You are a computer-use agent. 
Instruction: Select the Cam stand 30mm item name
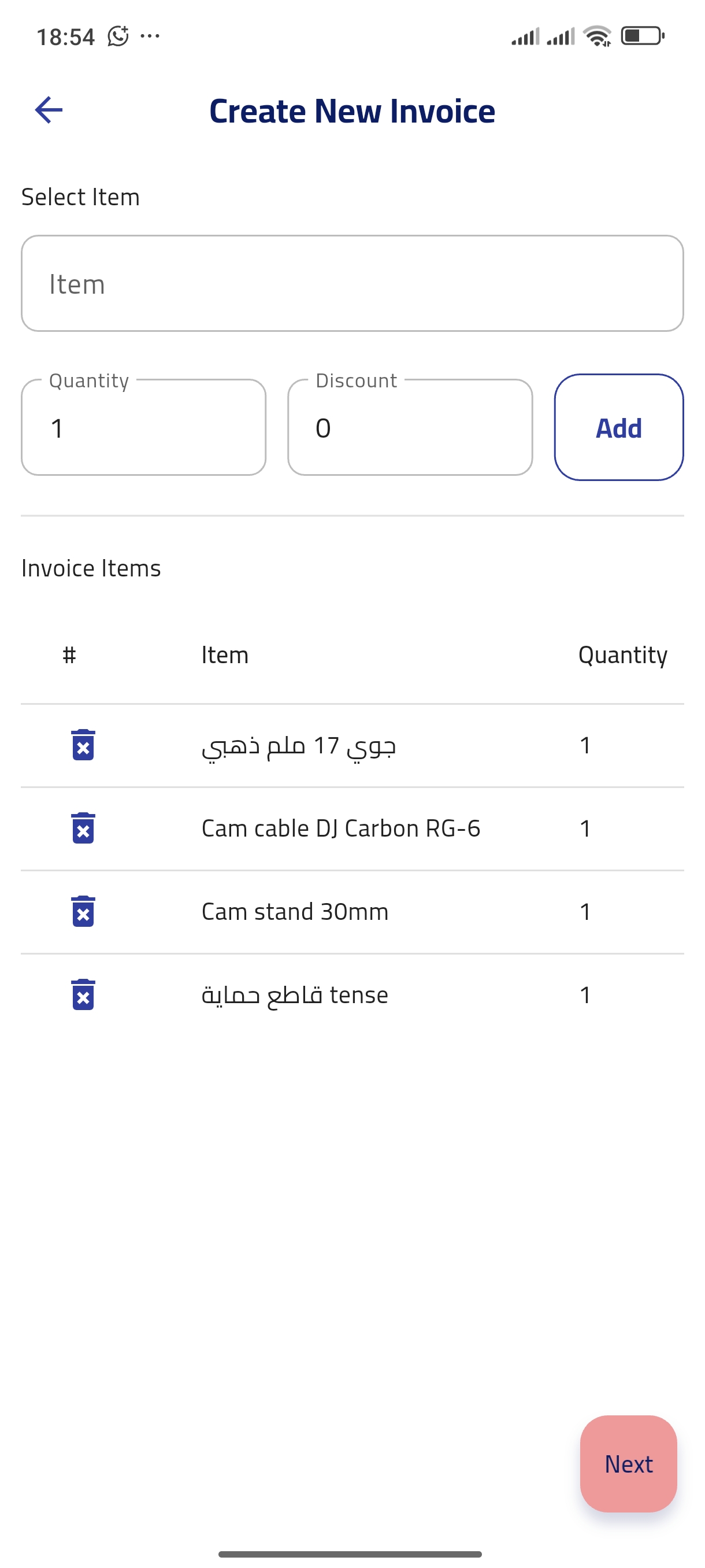click(295, 912)
